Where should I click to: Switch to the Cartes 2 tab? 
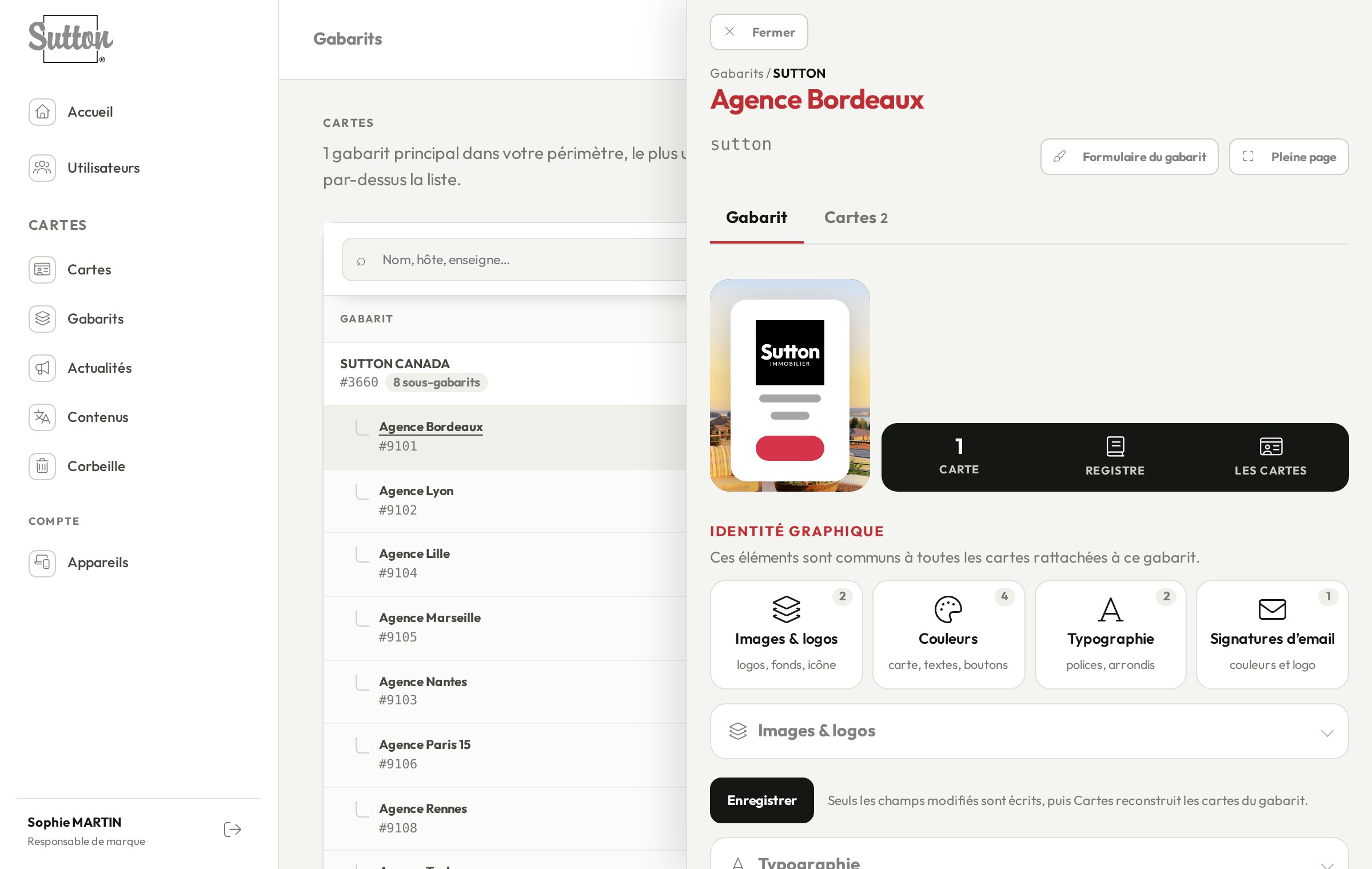pos(856,218)
